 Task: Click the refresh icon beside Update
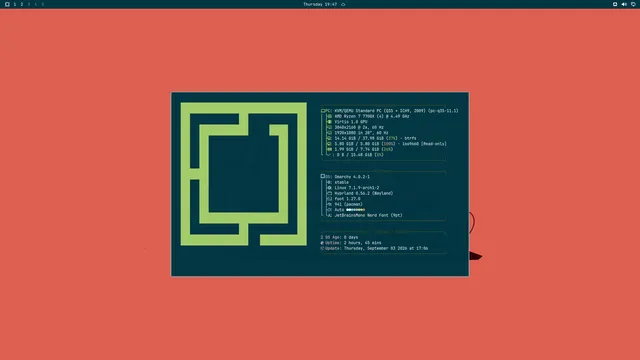click(x=322, y=248)
